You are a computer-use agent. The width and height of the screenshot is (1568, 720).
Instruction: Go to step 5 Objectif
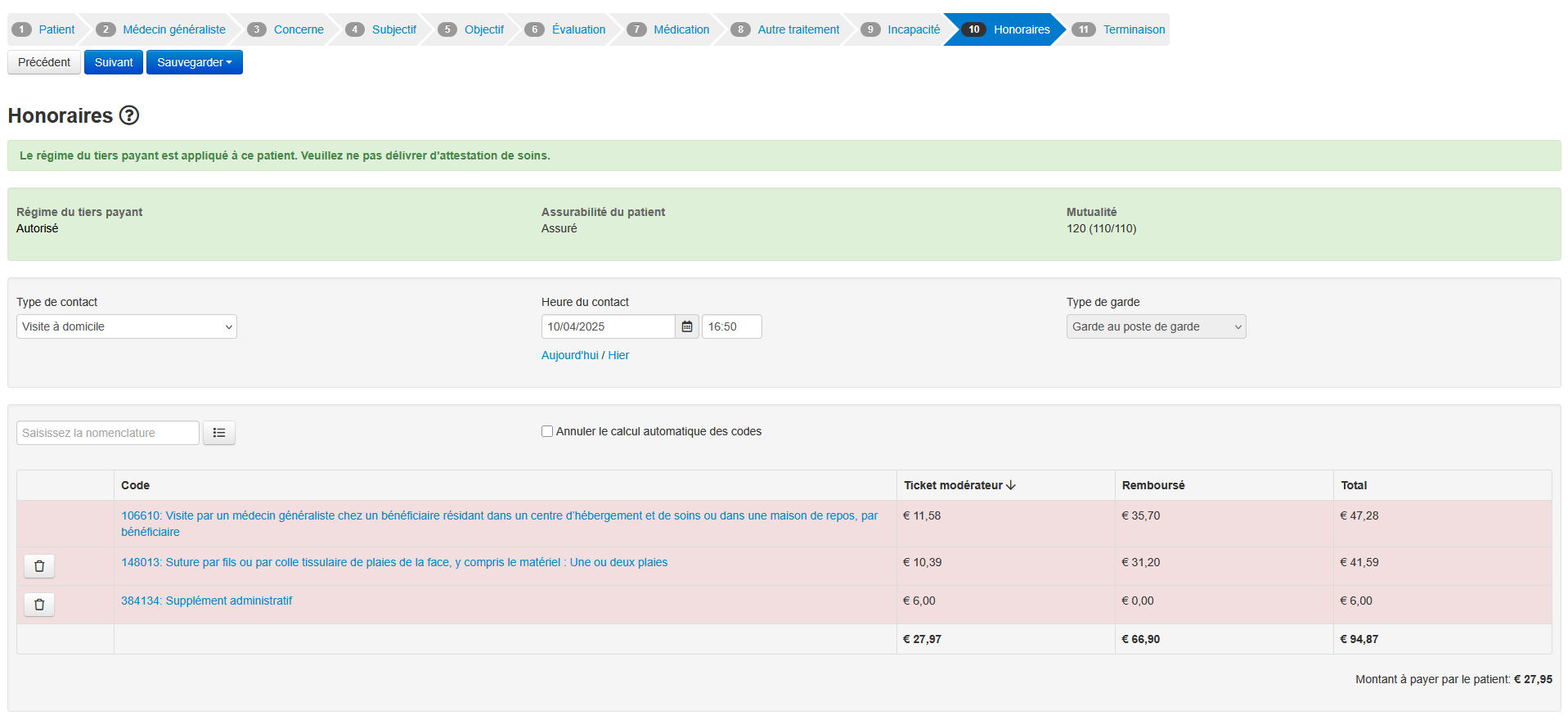(471, 29)
